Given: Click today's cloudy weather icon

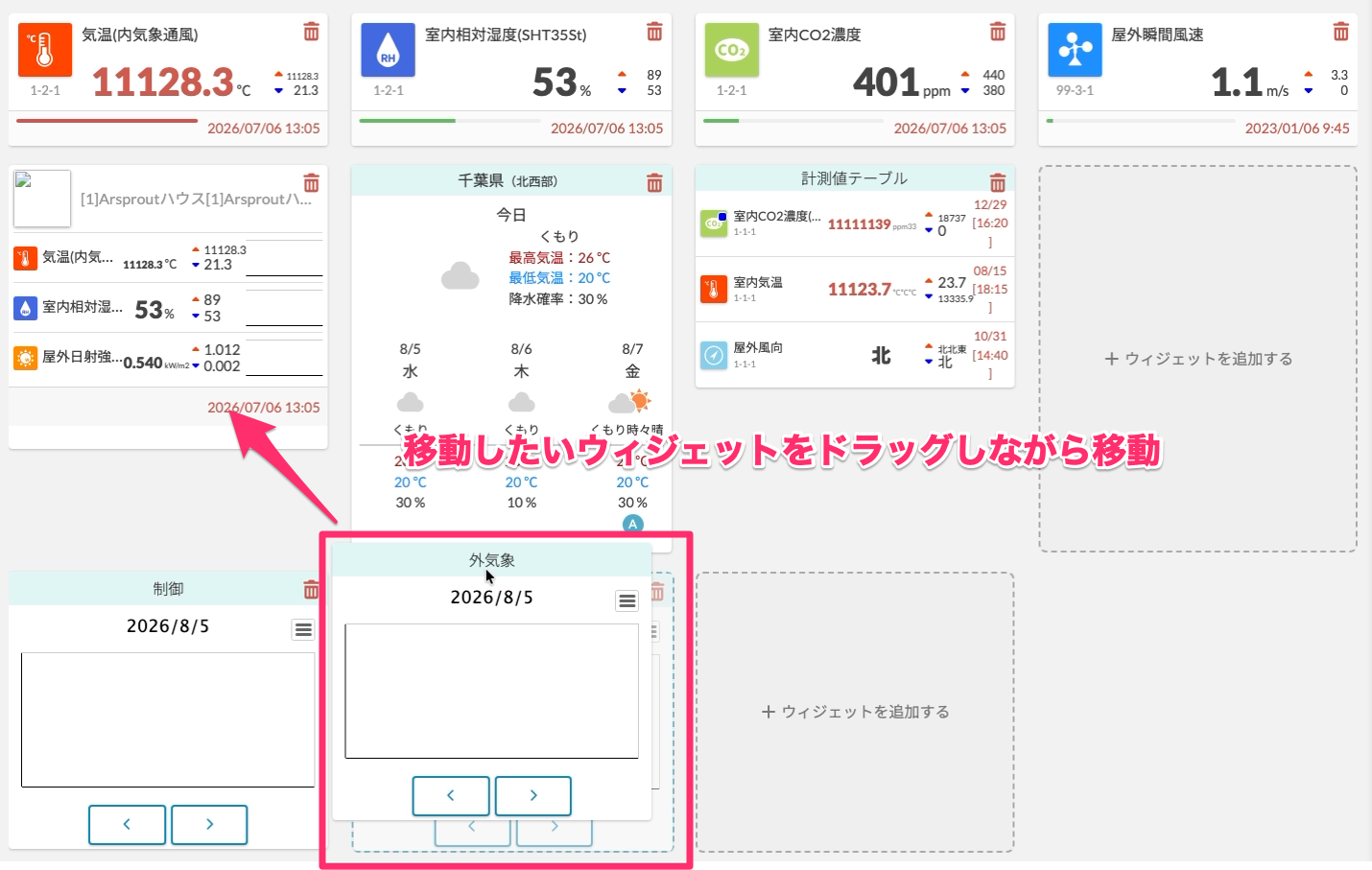Looking at the screenshot, I should tap(461, 276).
